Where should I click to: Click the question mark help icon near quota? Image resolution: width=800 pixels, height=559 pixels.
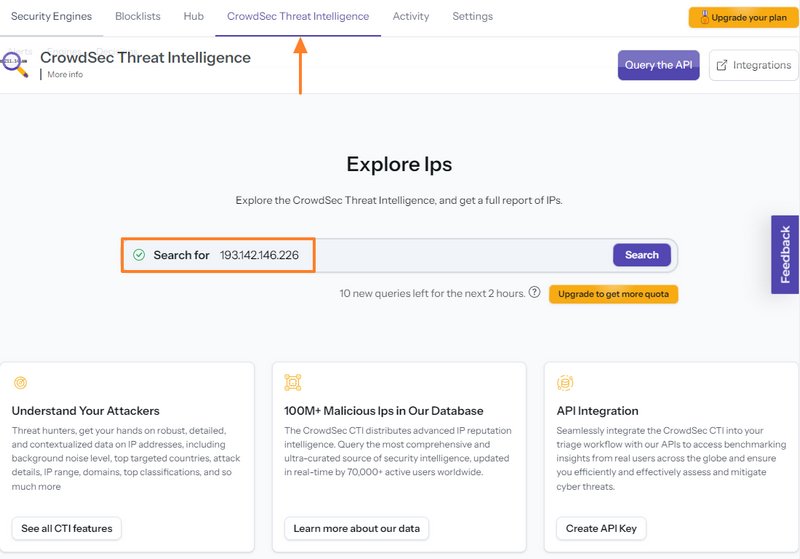pos(535,293)
